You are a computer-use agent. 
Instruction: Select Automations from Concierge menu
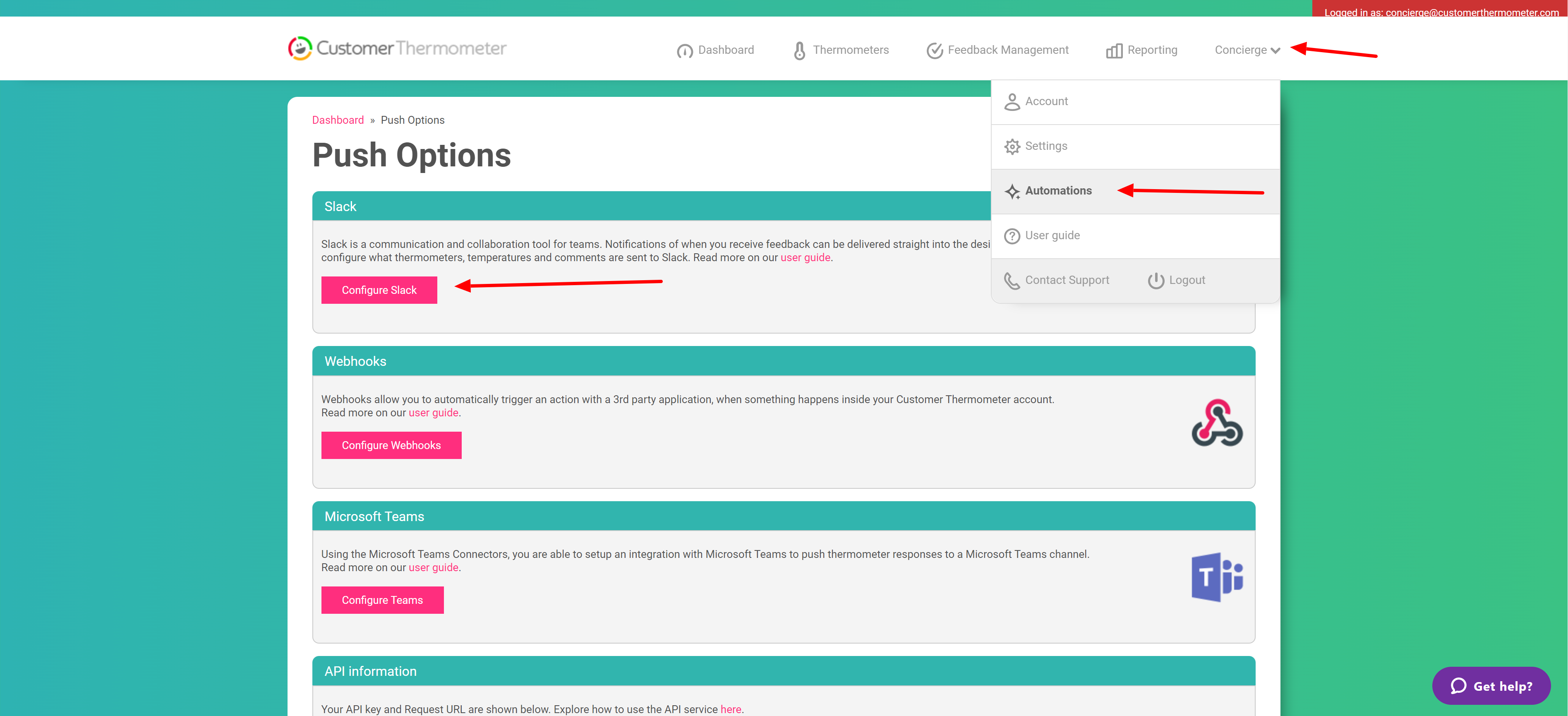[1135, 191]
